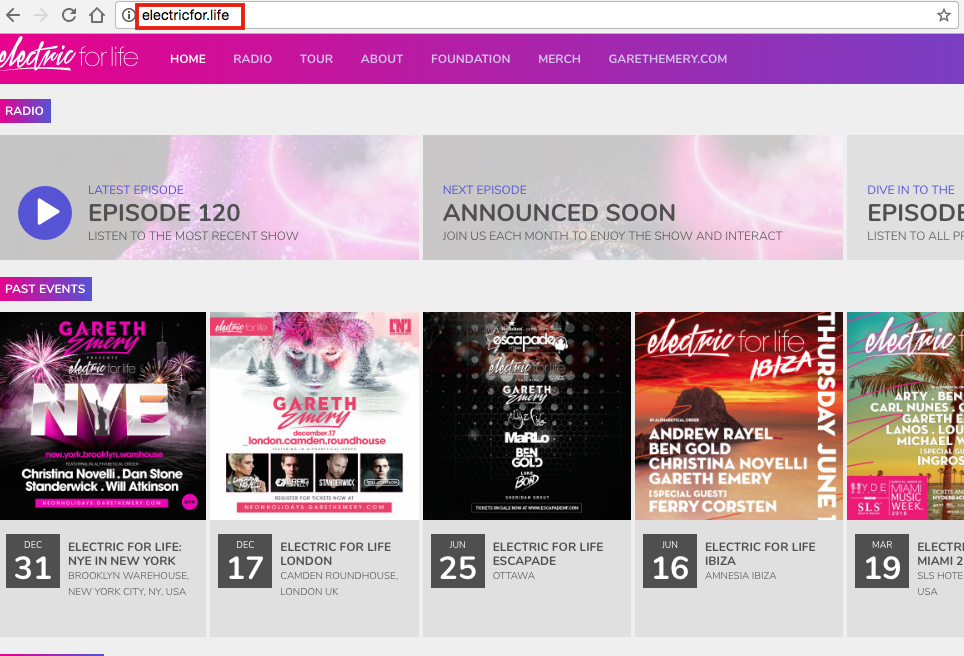
Task: Click LISTEN TO THE MOST RECENT SHOW text
Action: 193,236
